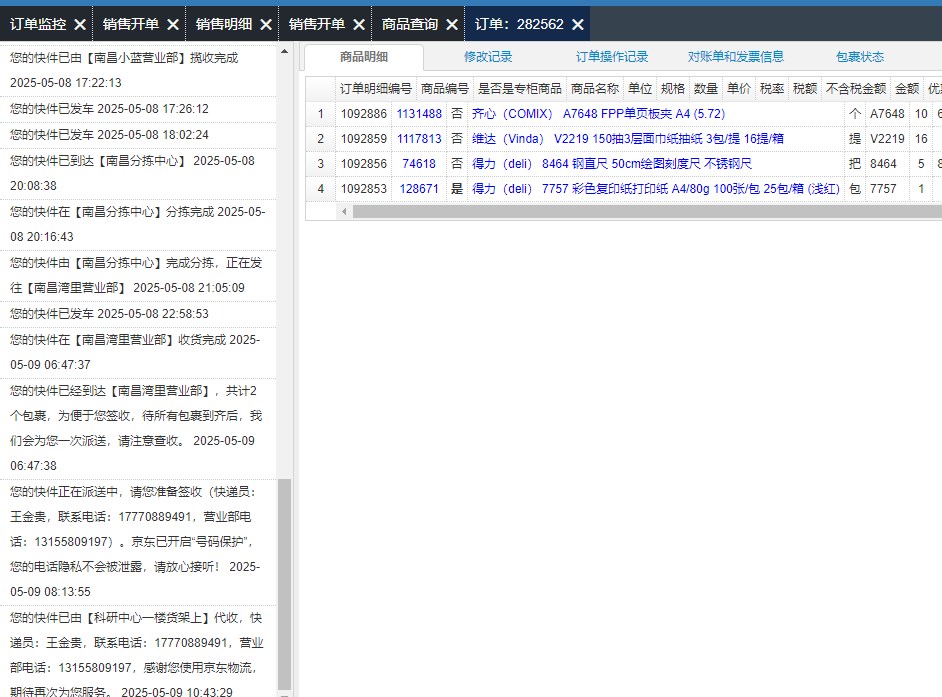Click the table's horizontal scroll-left arrow
The width and height of the screenshot is (942, 697).
tap(344, 212)
